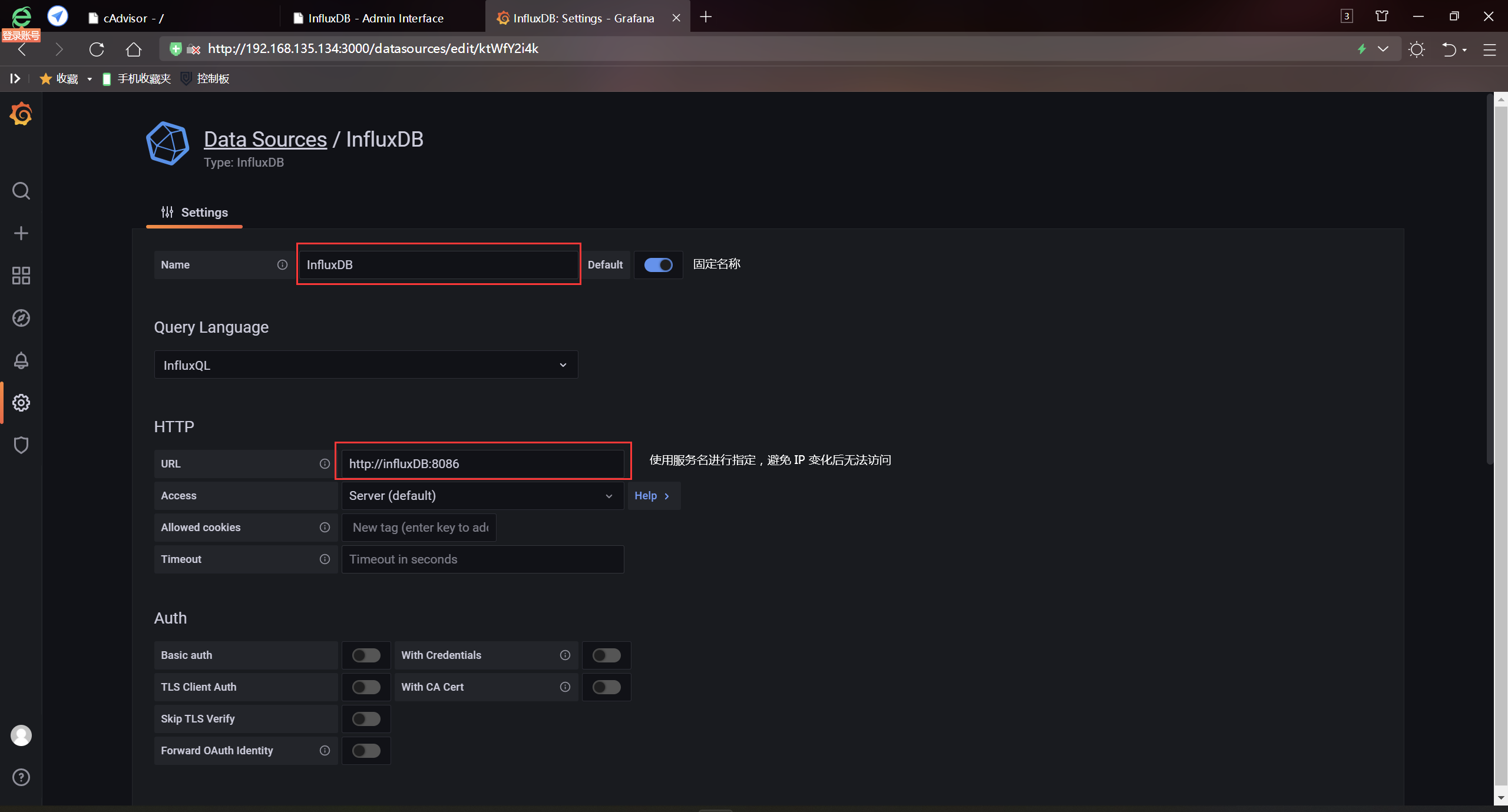Expand the address bar dropdown chevron

[1383, 49]
